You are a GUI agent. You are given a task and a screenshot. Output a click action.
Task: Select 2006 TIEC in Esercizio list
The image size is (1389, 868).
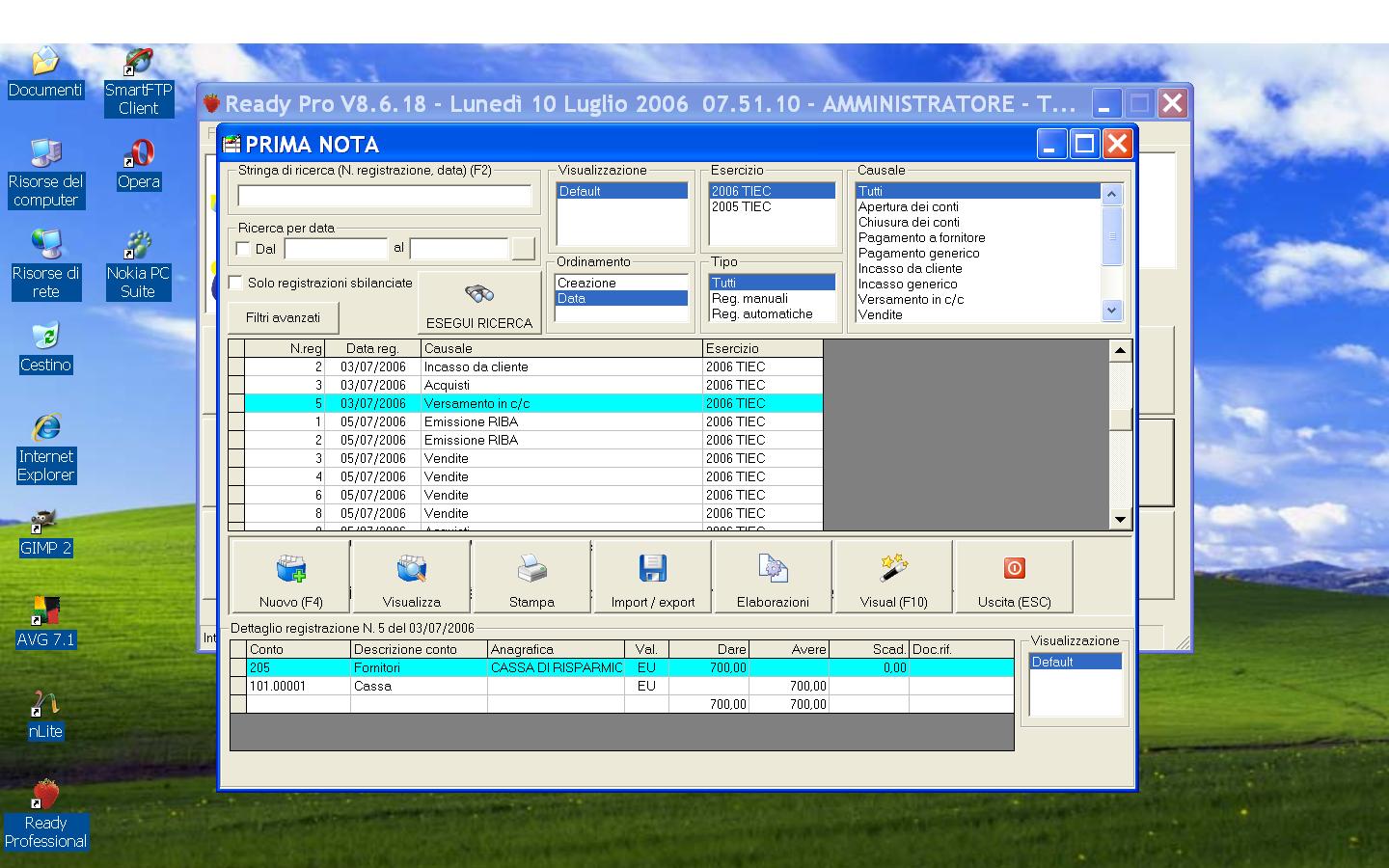[x=772, y=191]
